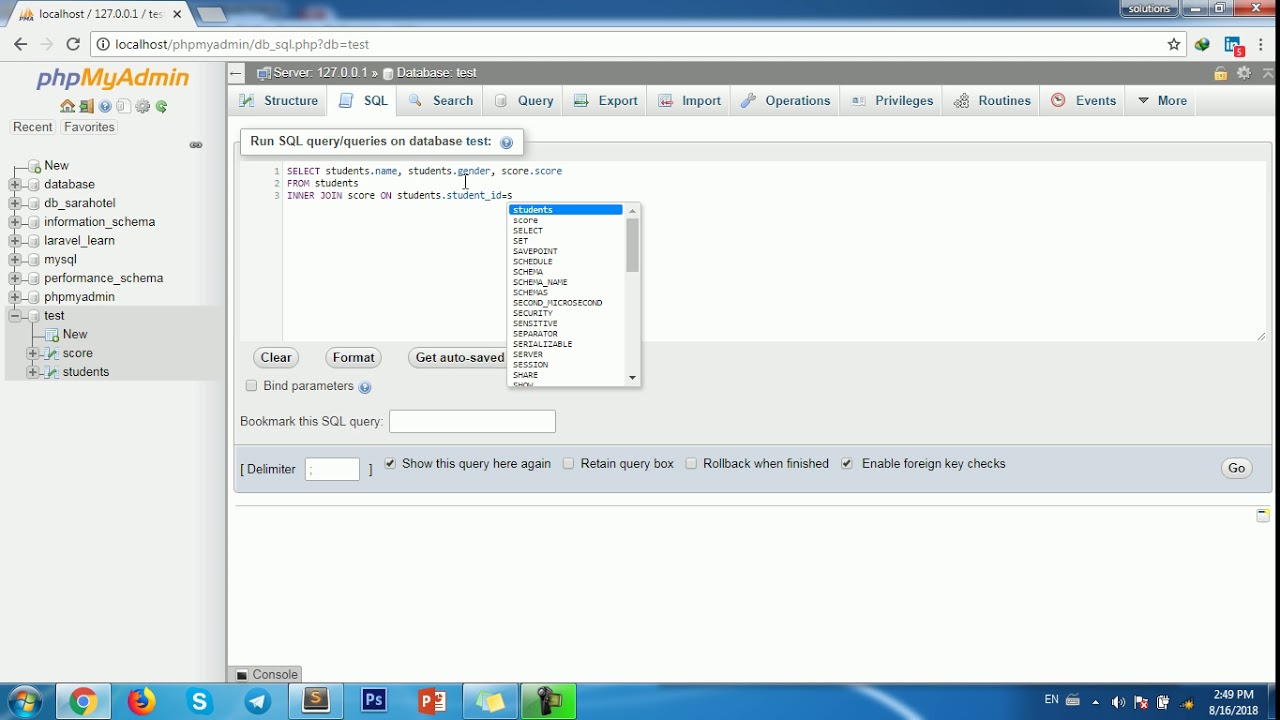Image resolution: width=1280 pixels, height=720 pixels.
Task: Click autocomplete list scrollbar thumb
Action: point(632,245)
